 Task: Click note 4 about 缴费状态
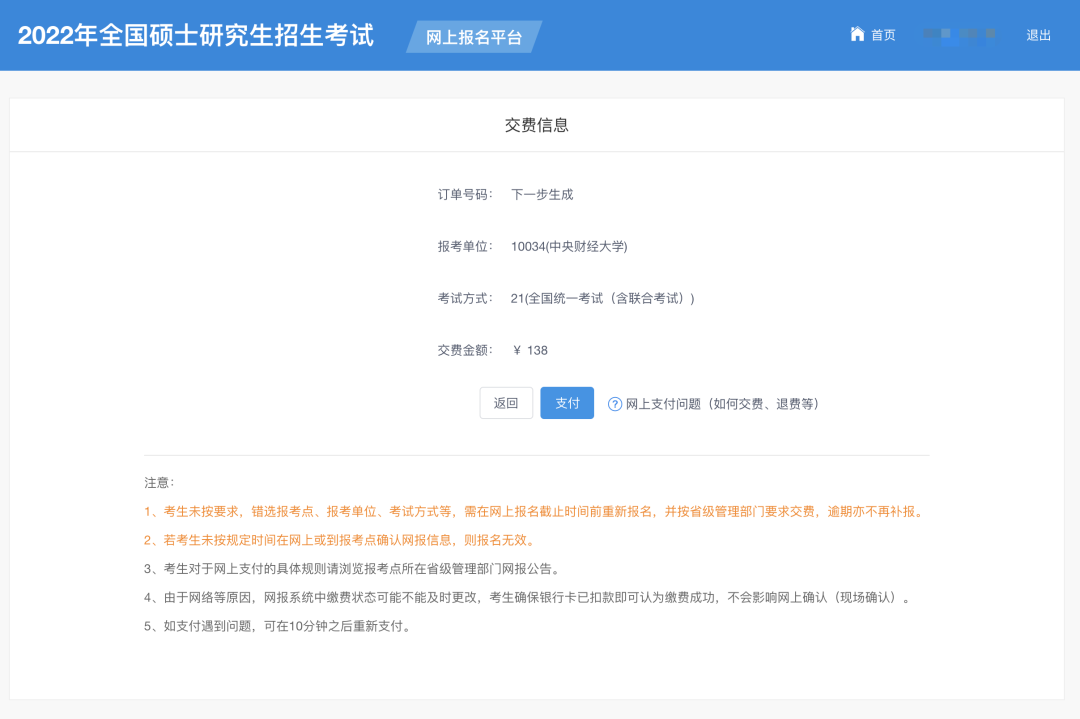coord(528,598)
